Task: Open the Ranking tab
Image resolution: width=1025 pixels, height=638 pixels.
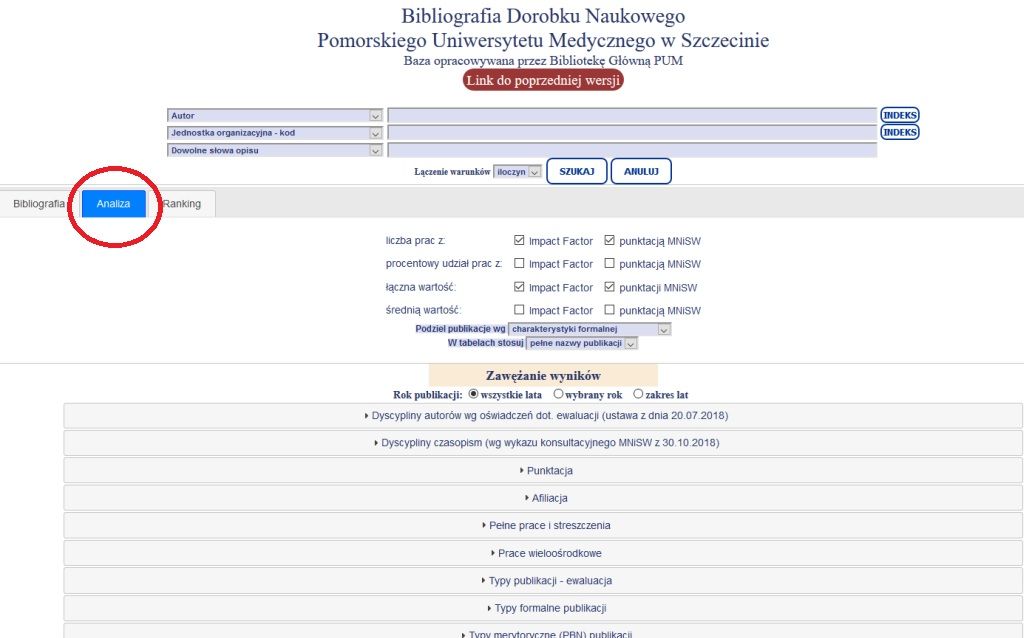Action: click(182, 204)
